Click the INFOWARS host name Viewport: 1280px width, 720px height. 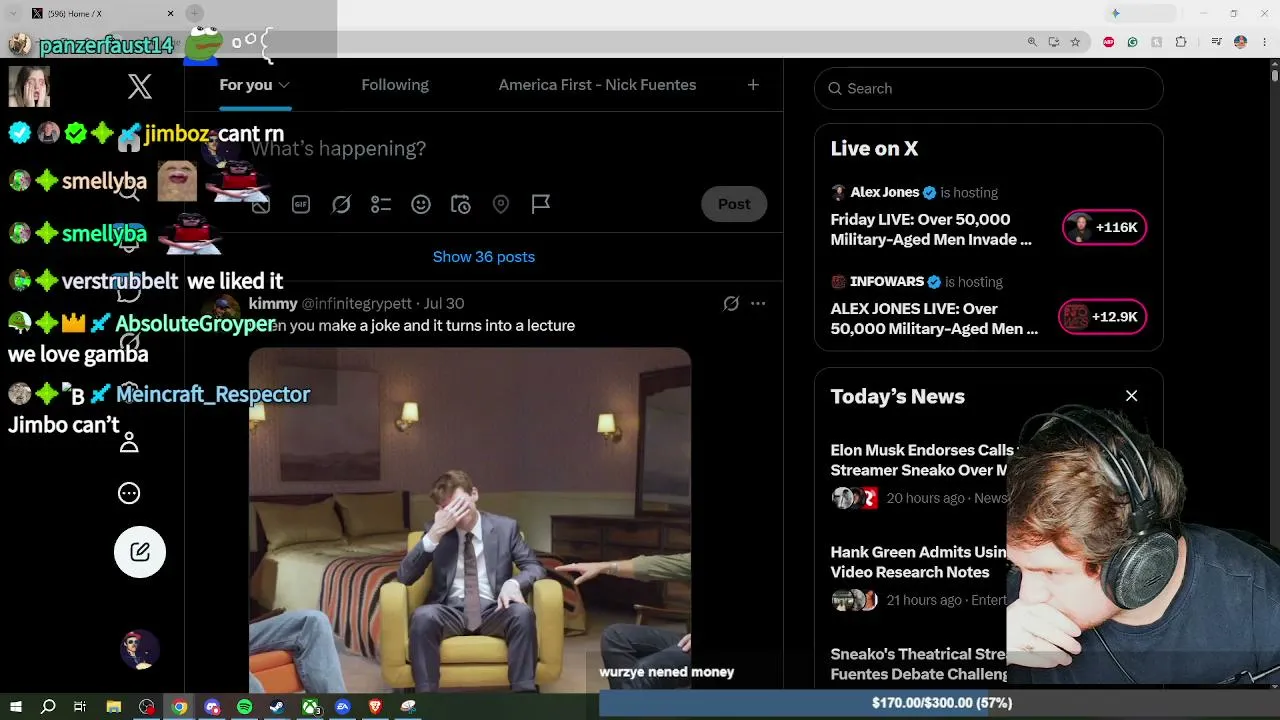tap(888, 281)
